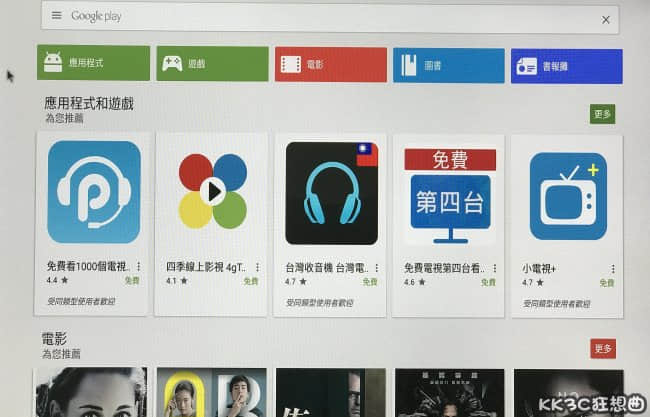Open the 書報攤 (Newsstand) category
This screenshot has height=417, width=650.
[x=566, y=64]
